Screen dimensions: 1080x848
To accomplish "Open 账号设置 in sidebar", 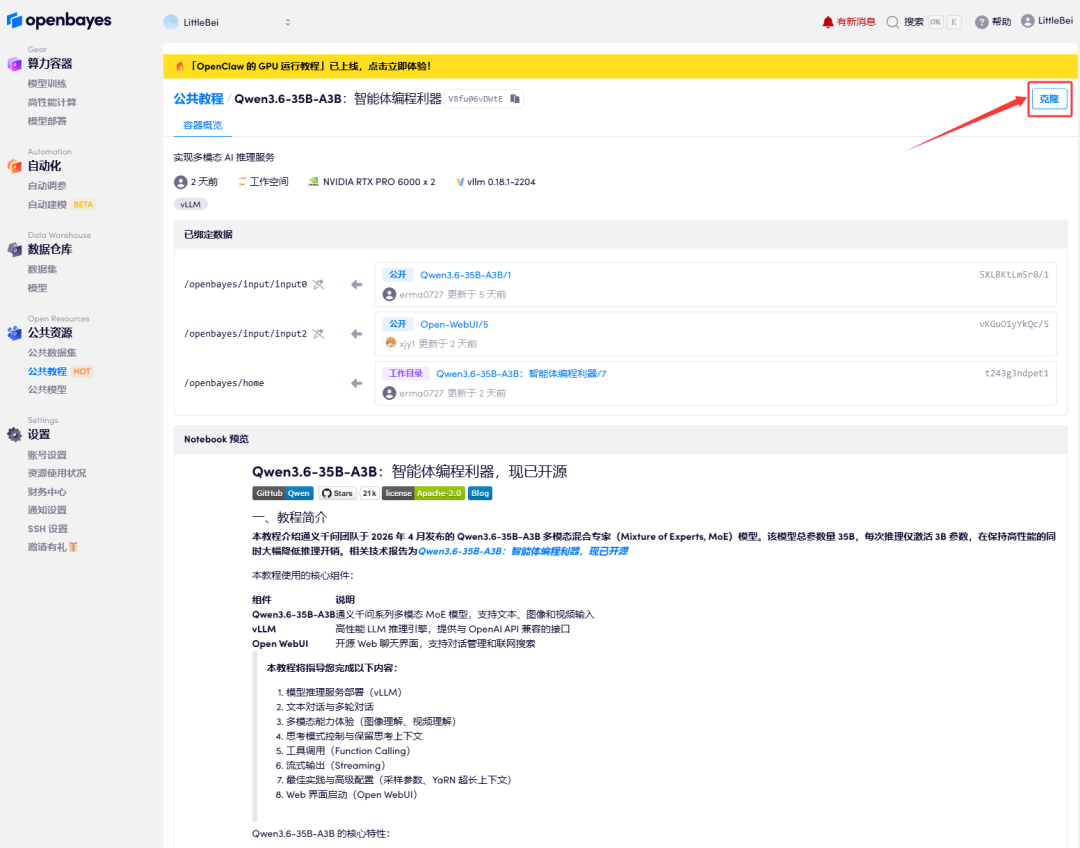I will pyautogui.click(x=47, y=455).
